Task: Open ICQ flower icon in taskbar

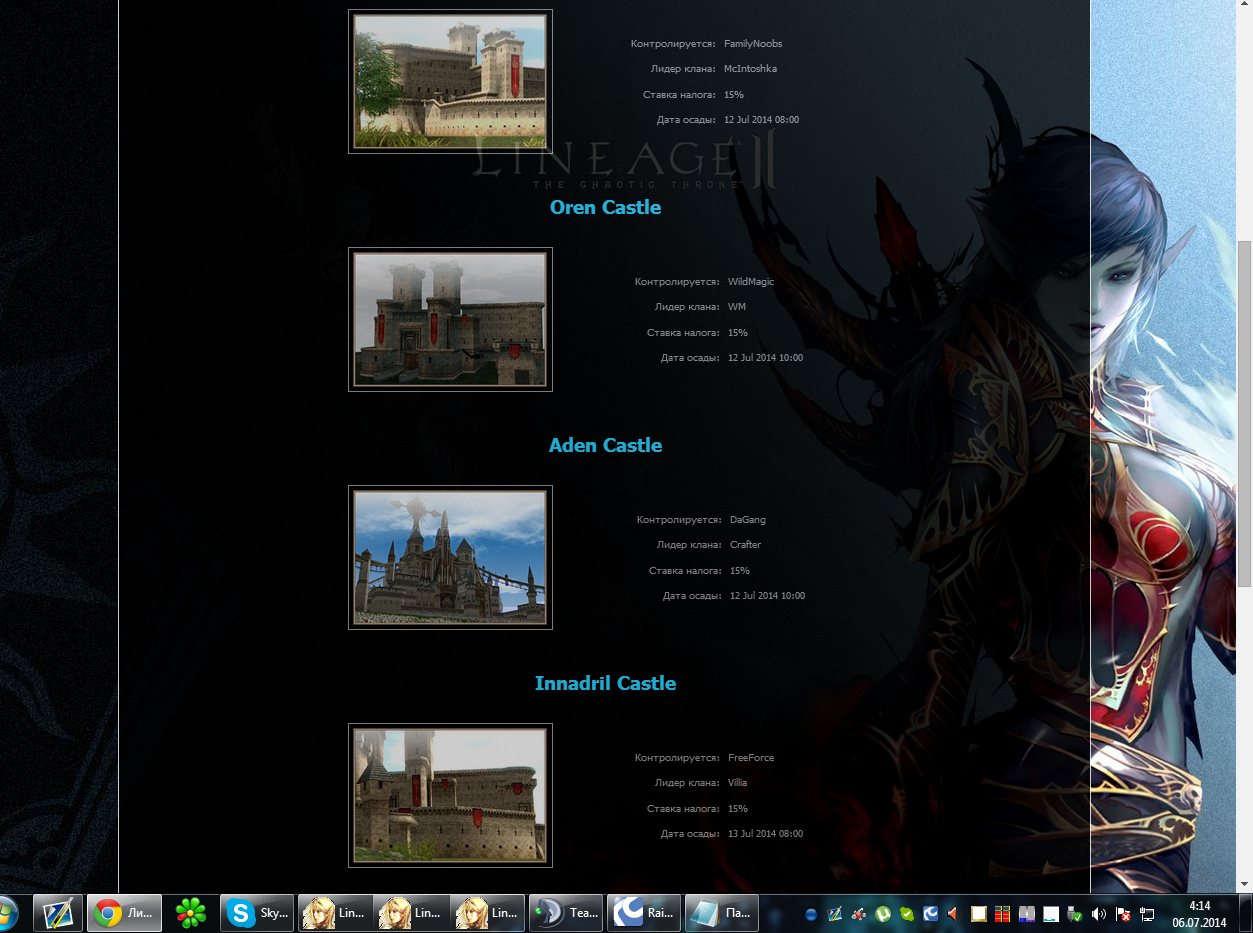Action: 191,913
